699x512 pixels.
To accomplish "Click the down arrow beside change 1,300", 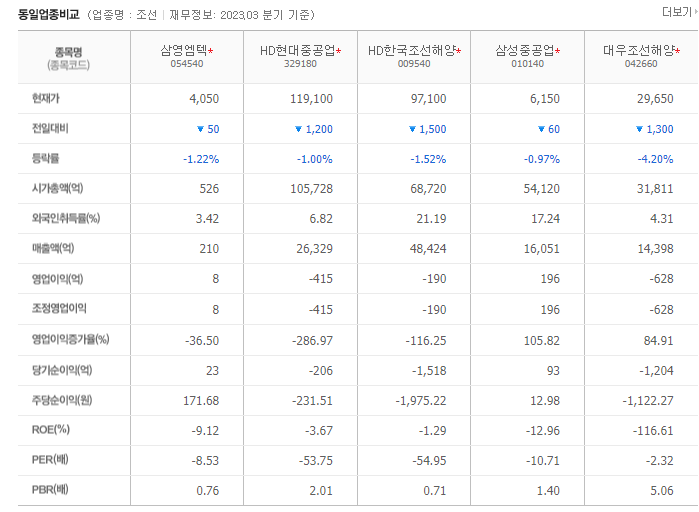I will (x=639, y=129).
